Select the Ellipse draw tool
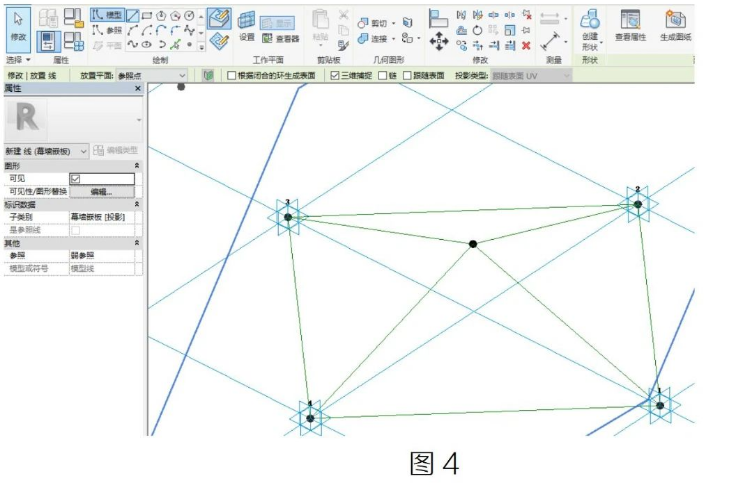 click(147, 45)
